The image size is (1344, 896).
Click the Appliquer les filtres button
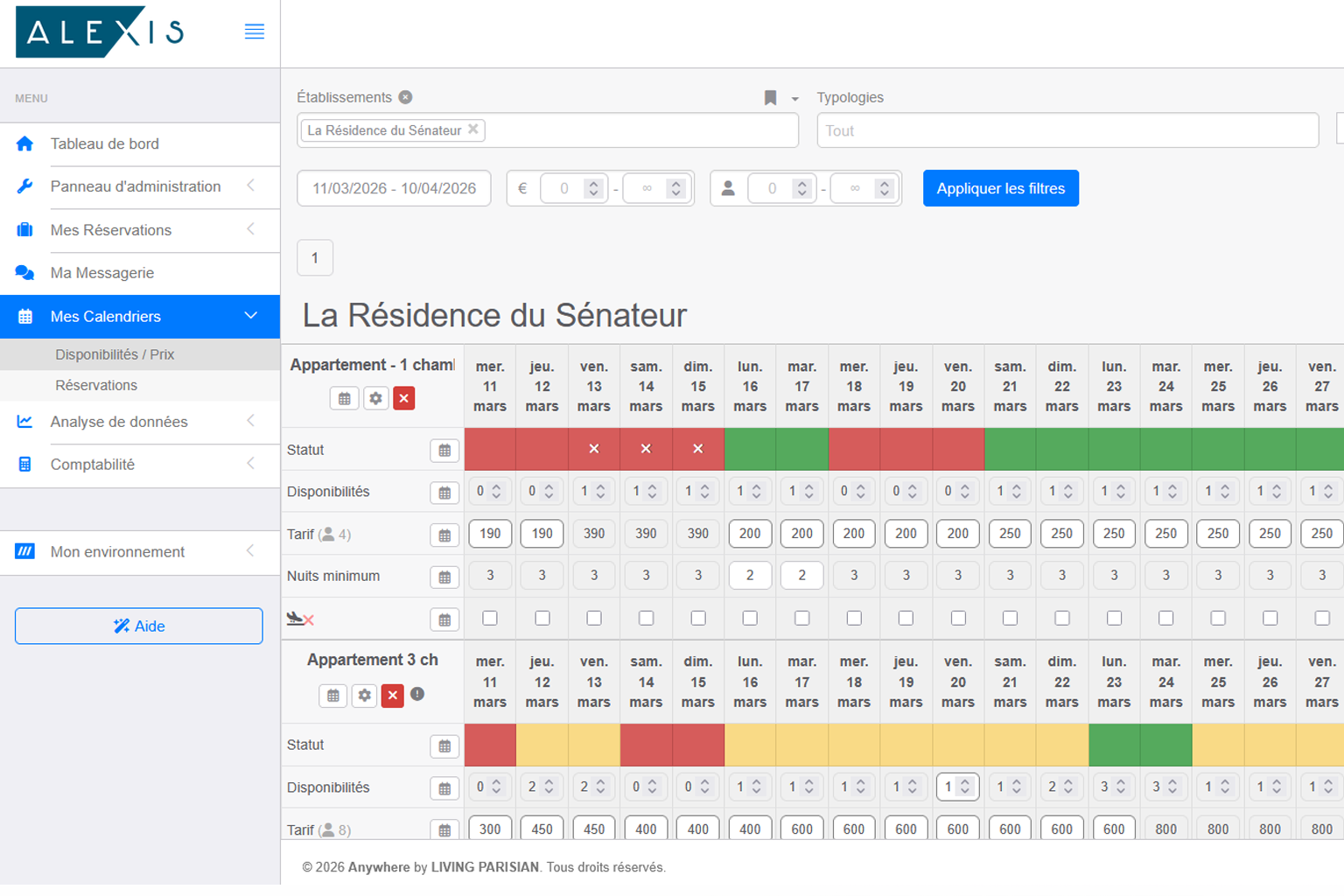tap(1000, 188)
